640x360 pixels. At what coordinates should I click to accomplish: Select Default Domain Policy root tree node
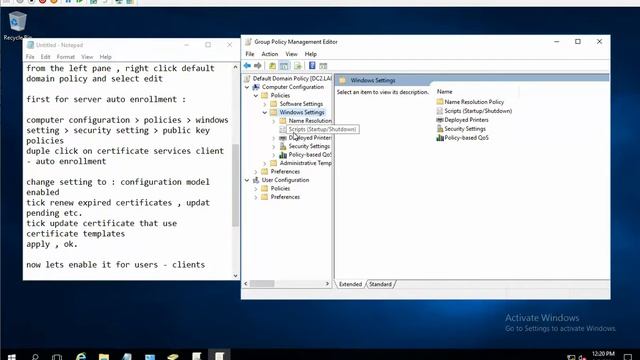[x=292, y=78]
